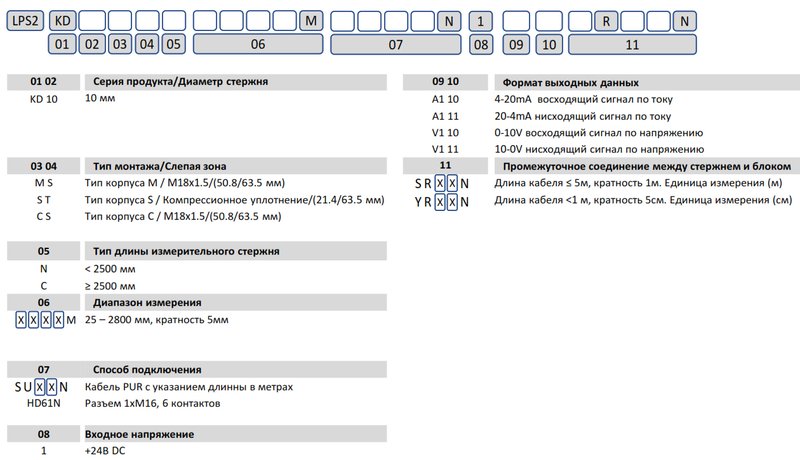Click the 'C S' mounting code
The image size is (800, 460).
coord(43,216)
